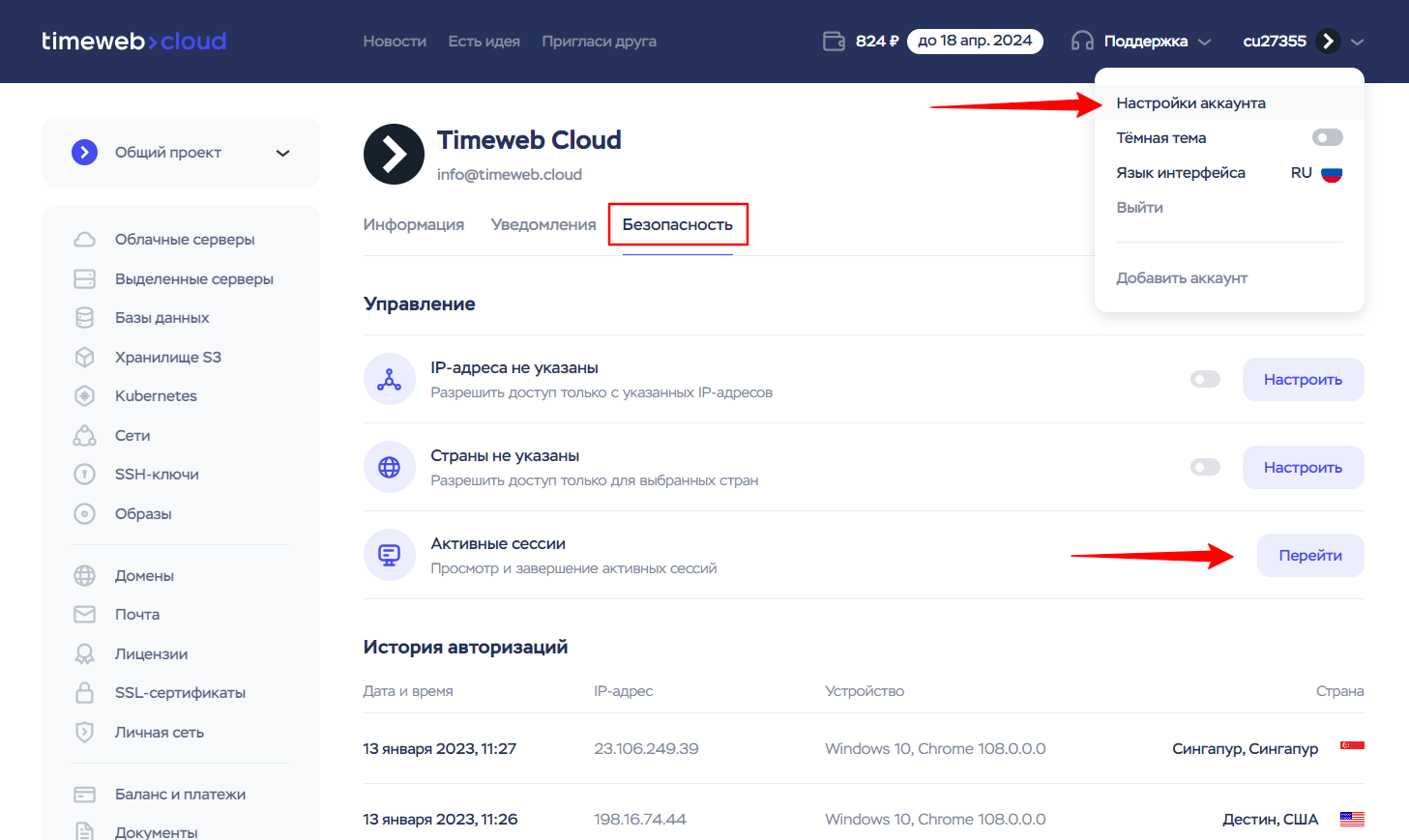Image resolution: width=1409 pixels, height=840 pixels.
Task: Click monitor icon for Активные сессии
Action: 390,555
